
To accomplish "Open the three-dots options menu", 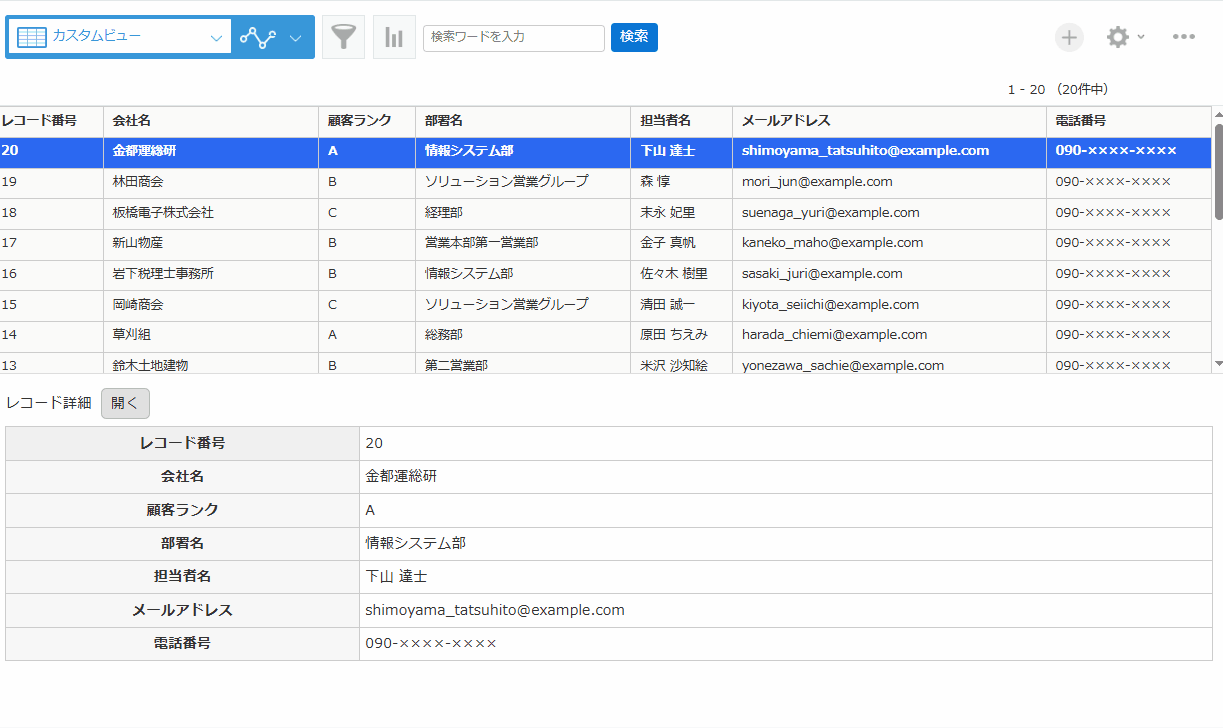I will [x=1184, y=37].
